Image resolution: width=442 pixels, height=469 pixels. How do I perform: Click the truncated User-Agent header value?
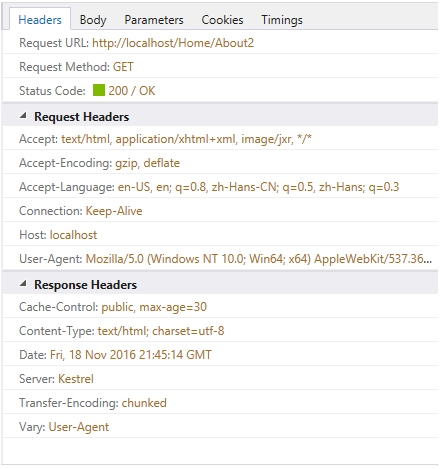tap(259, 259)
